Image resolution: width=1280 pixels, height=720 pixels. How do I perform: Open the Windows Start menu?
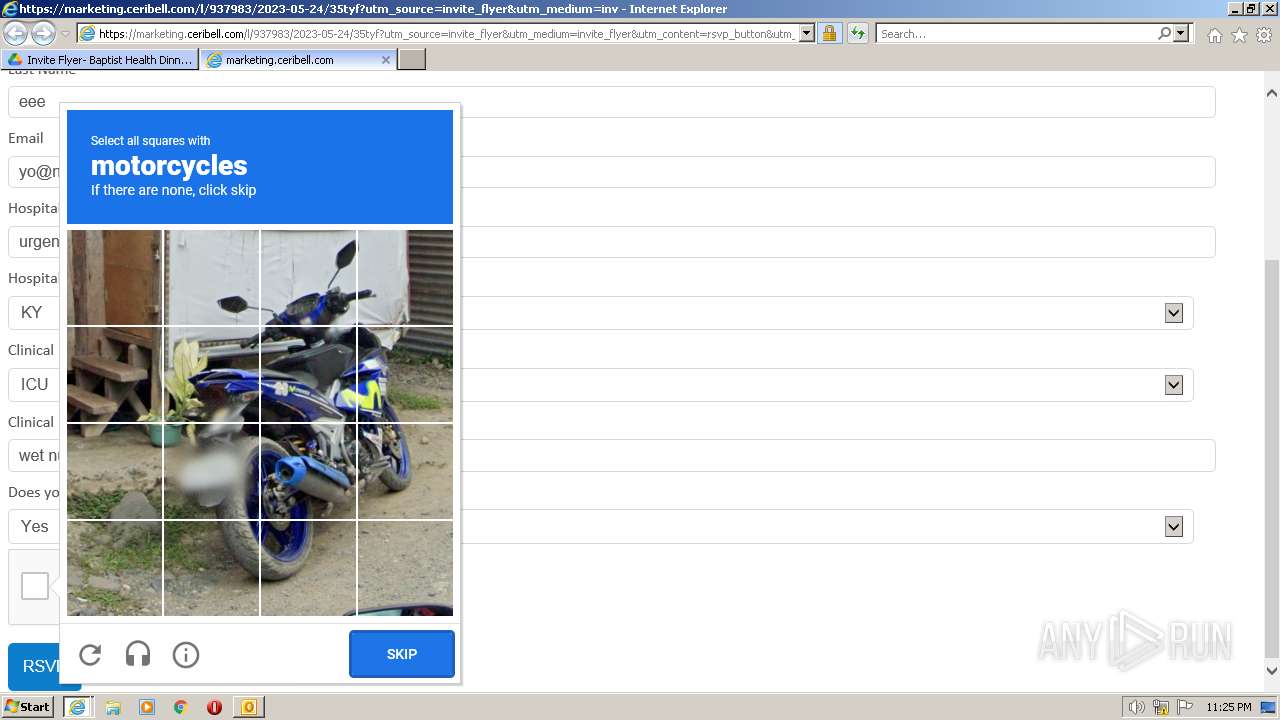[x=28, y=707]
